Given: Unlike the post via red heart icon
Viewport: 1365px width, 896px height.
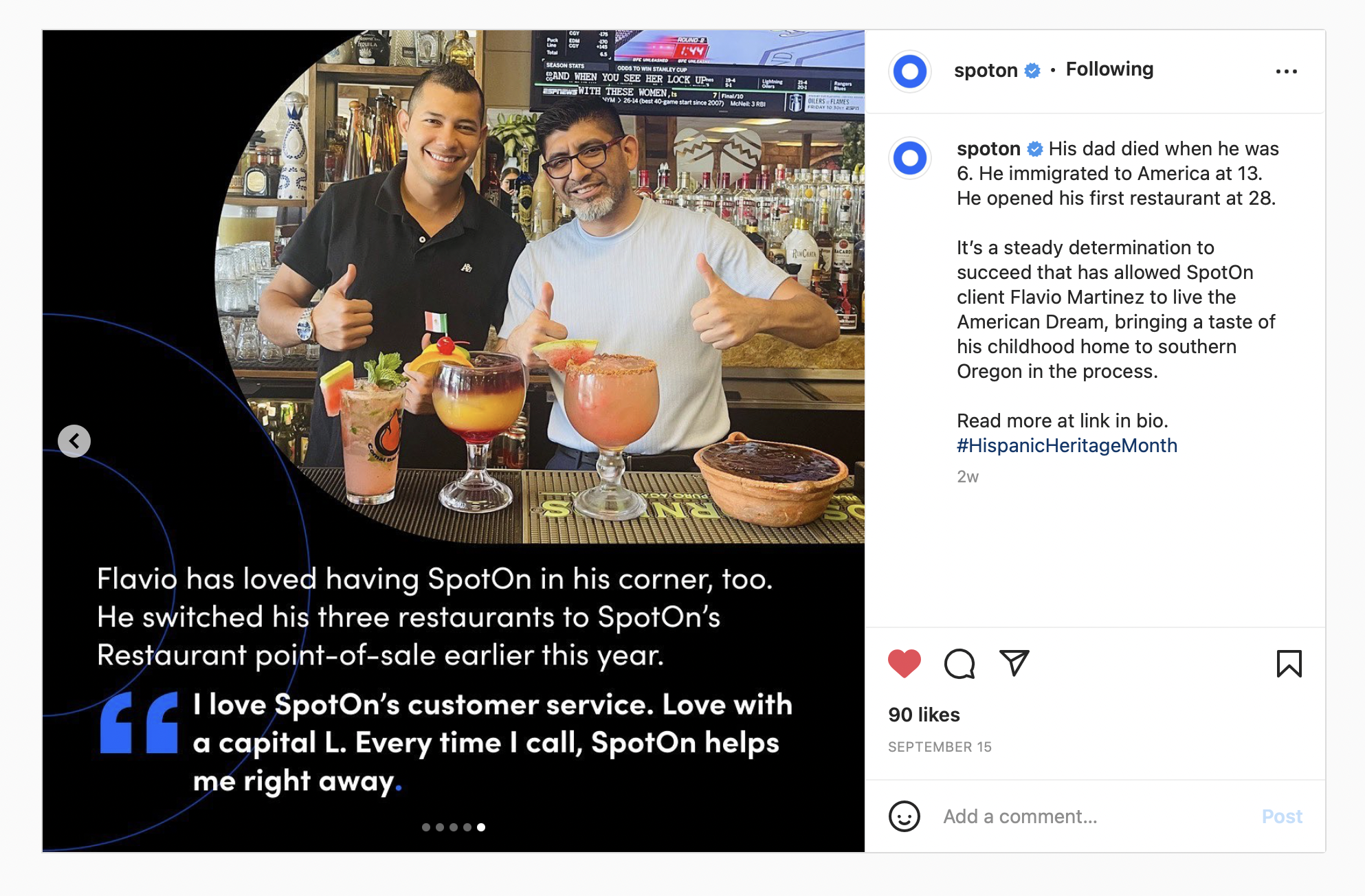Looking at the screenshot, I should (904, 664).
